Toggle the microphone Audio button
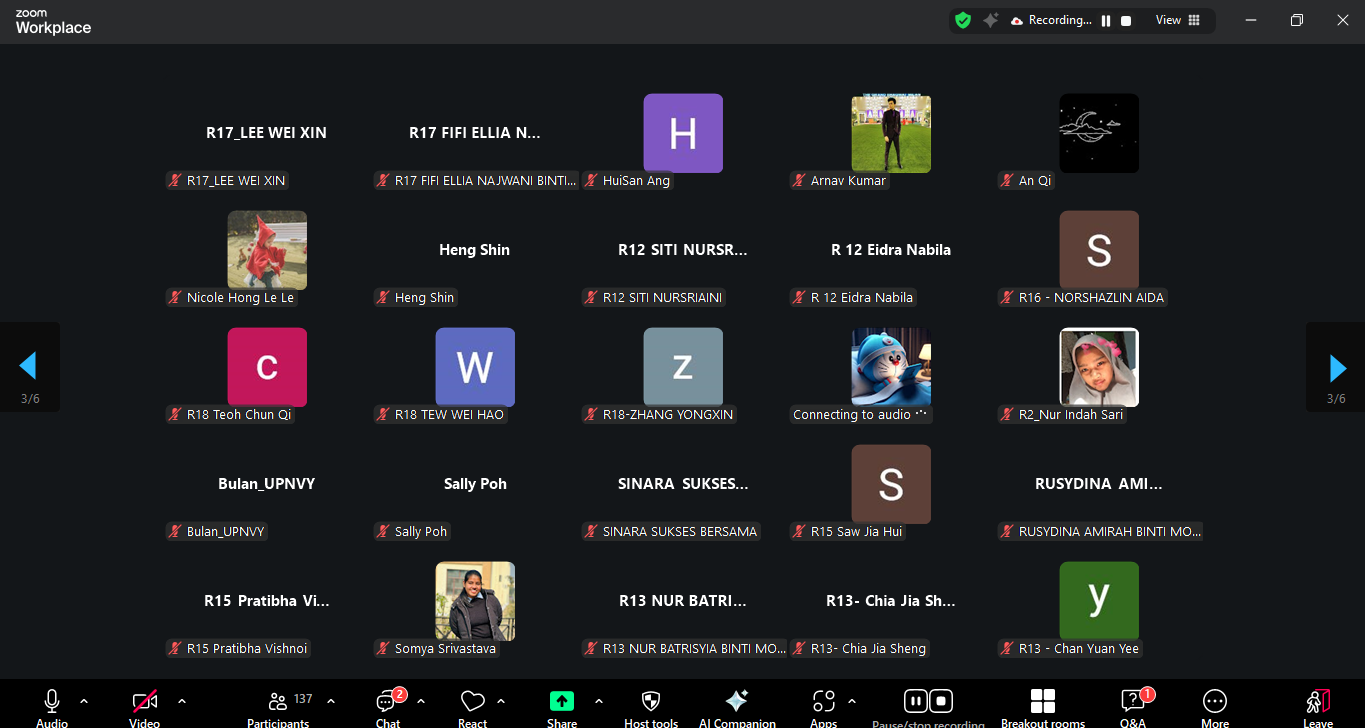Screen dimensions: 1365x728 tap(52, 702)
